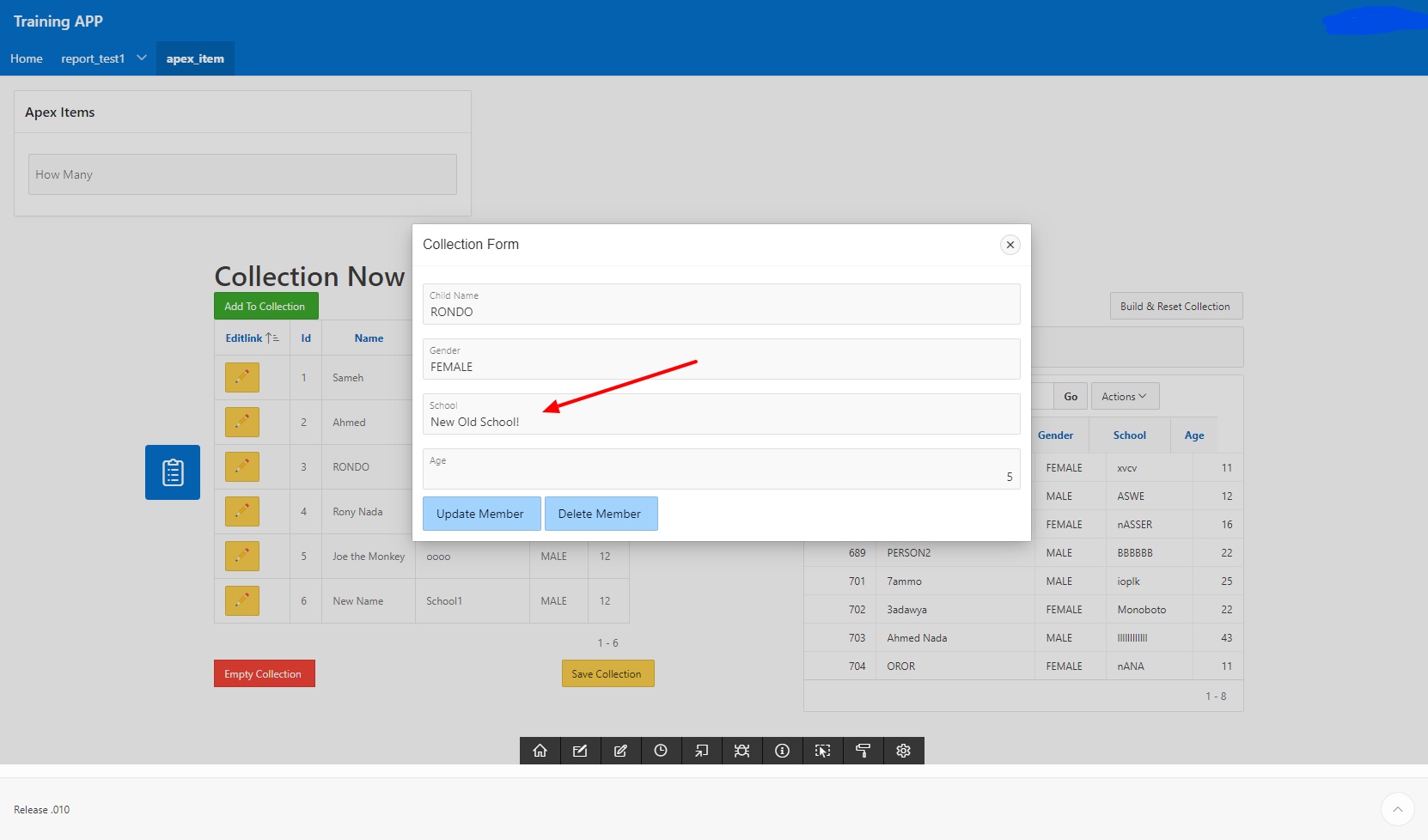Go to the Home navigation item
The width and height of the screenshot is (1428, 840).
[x=27, y=58]
